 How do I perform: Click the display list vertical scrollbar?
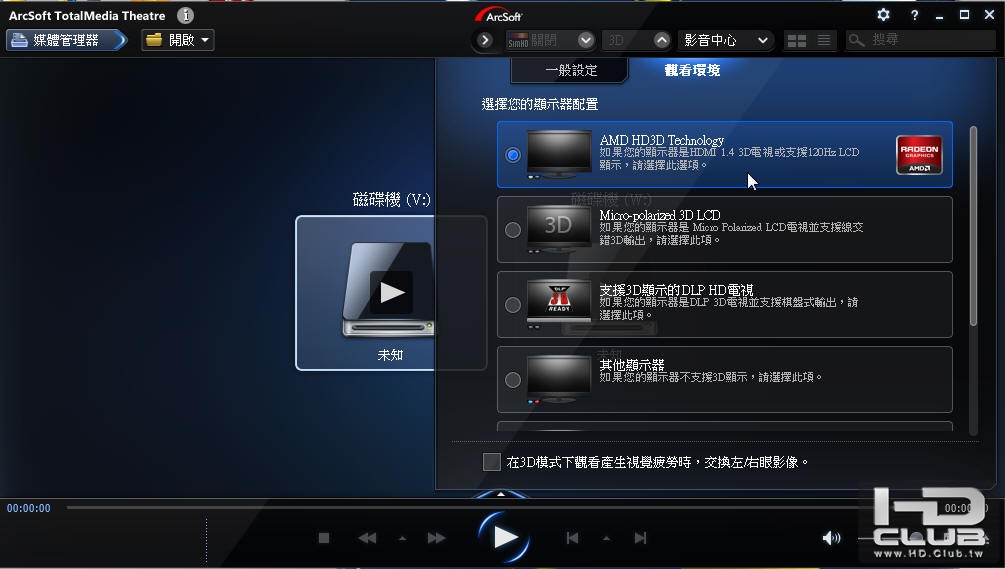click(974, 226)
